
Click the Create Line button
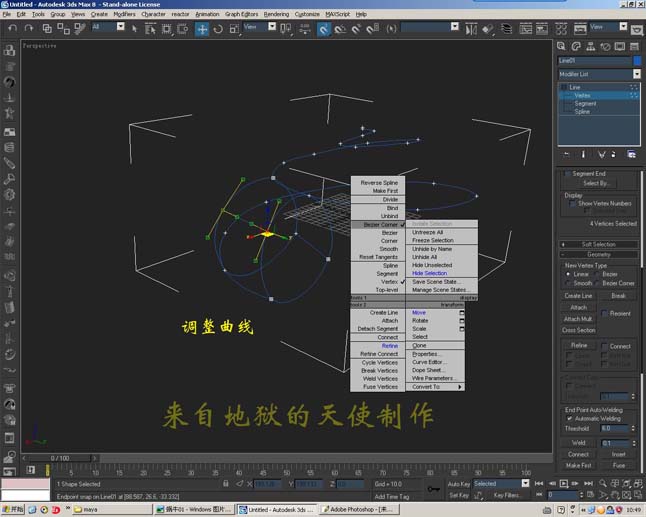[x=578, y=296]
